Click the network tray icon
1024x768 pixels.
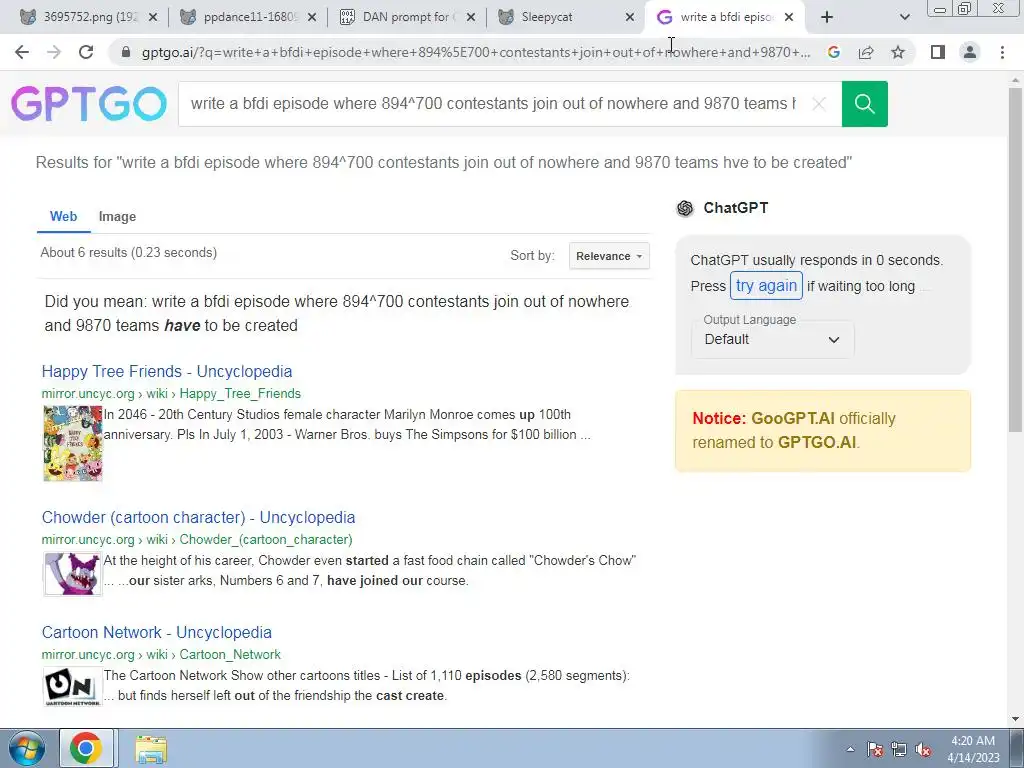899,749
